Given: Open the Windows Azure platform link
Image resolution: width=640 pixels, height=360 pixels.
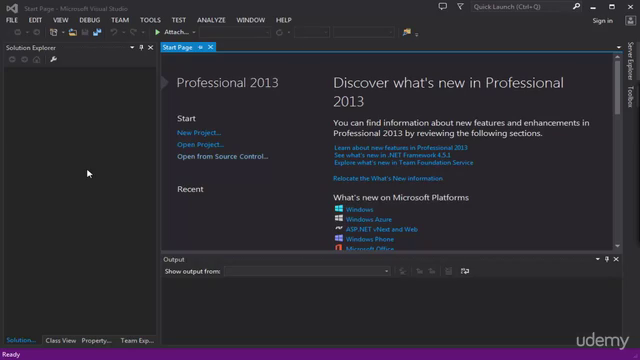Looking at the screenshot, I should (369, 219).
